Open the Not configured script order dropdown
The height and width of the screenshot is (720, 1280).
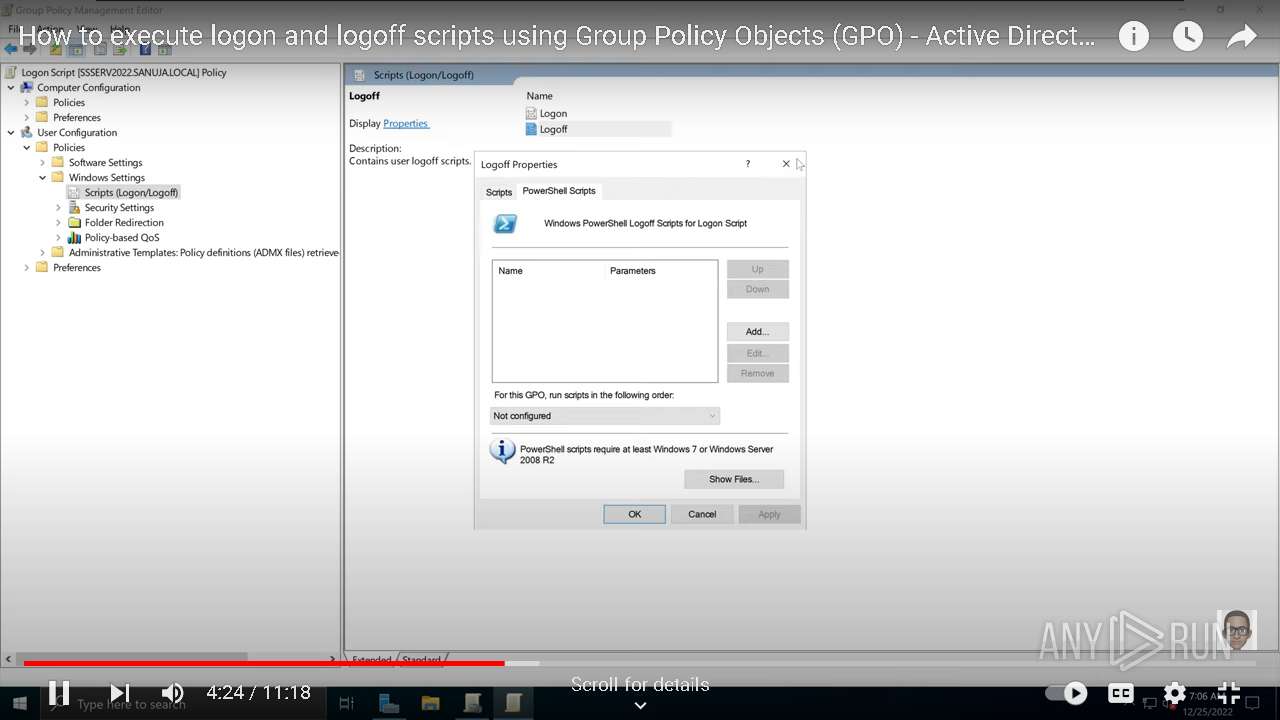(605, 416)
